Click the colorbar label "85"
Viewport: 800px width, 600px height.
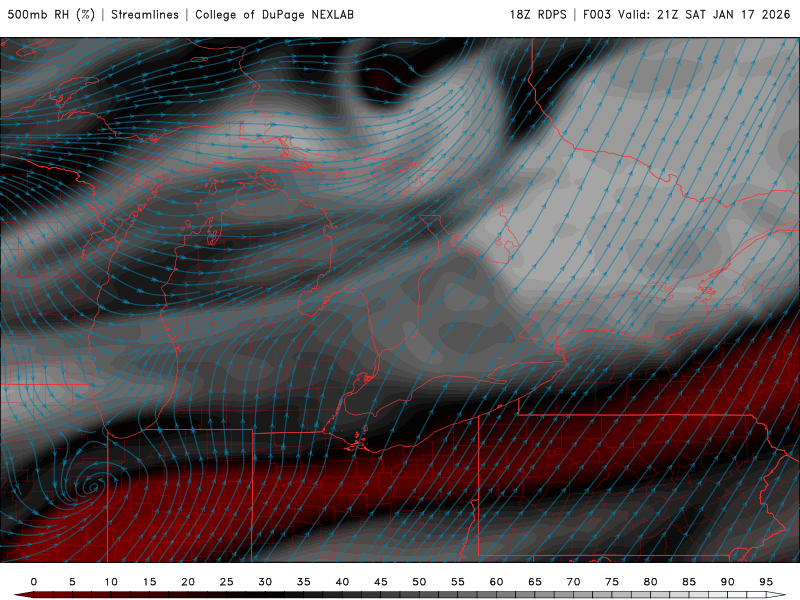click(689, 582)
